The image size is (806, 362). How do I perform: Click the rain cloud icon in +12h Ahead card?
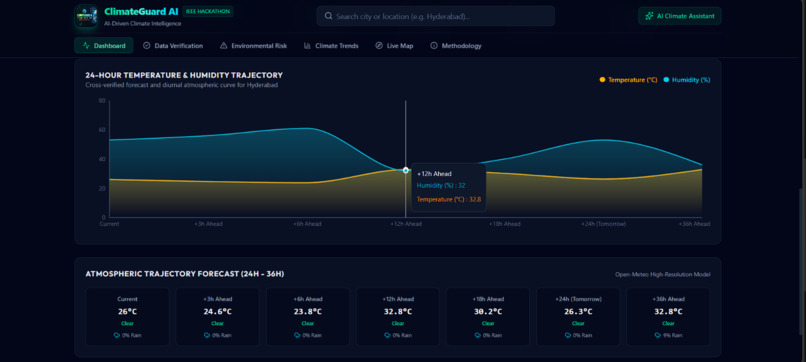pyautogui.click(x=388, y=335)
